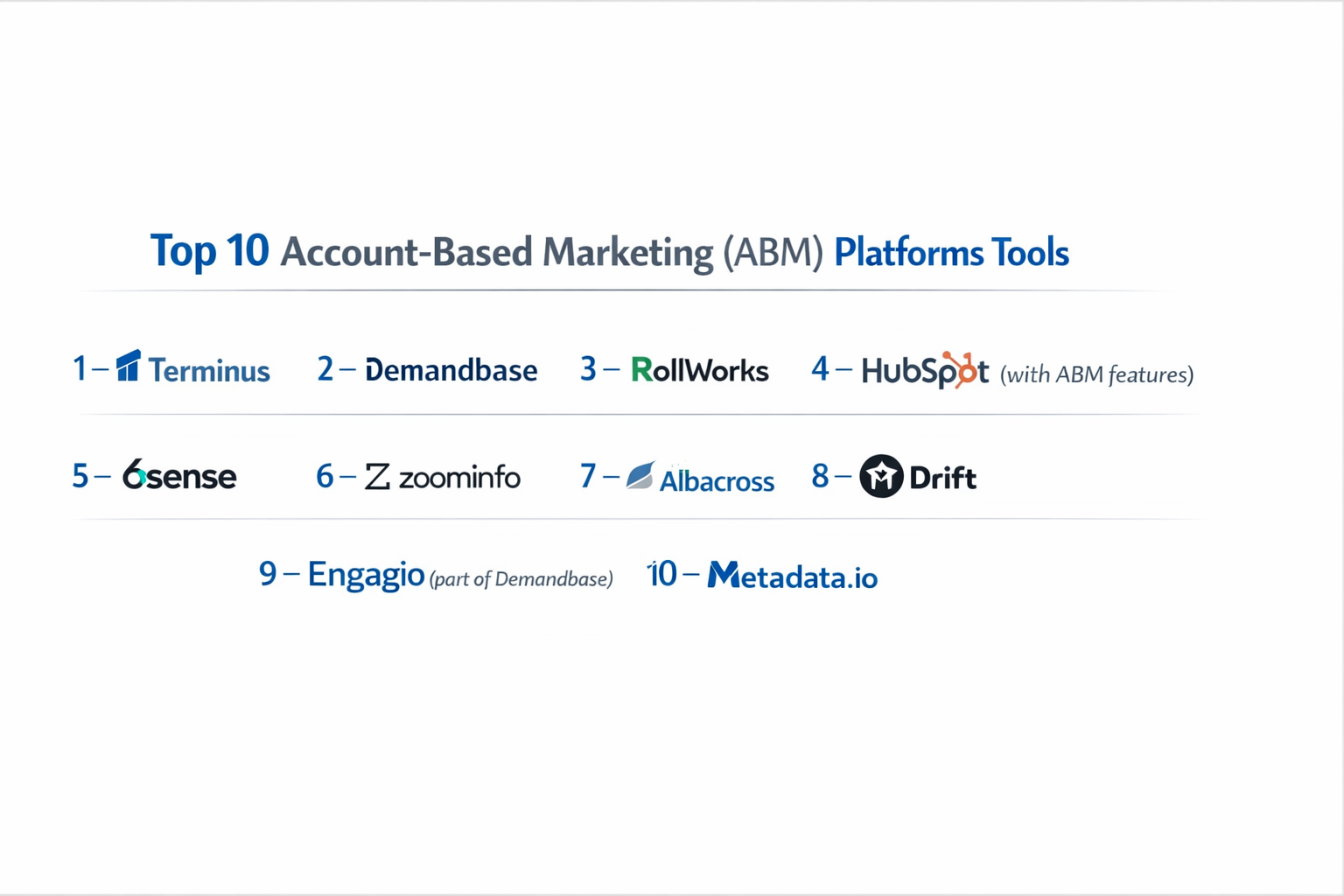Click the Terminus building logo icon
The width and height of the screenshot is (1344, 896).
pos(128,366)
